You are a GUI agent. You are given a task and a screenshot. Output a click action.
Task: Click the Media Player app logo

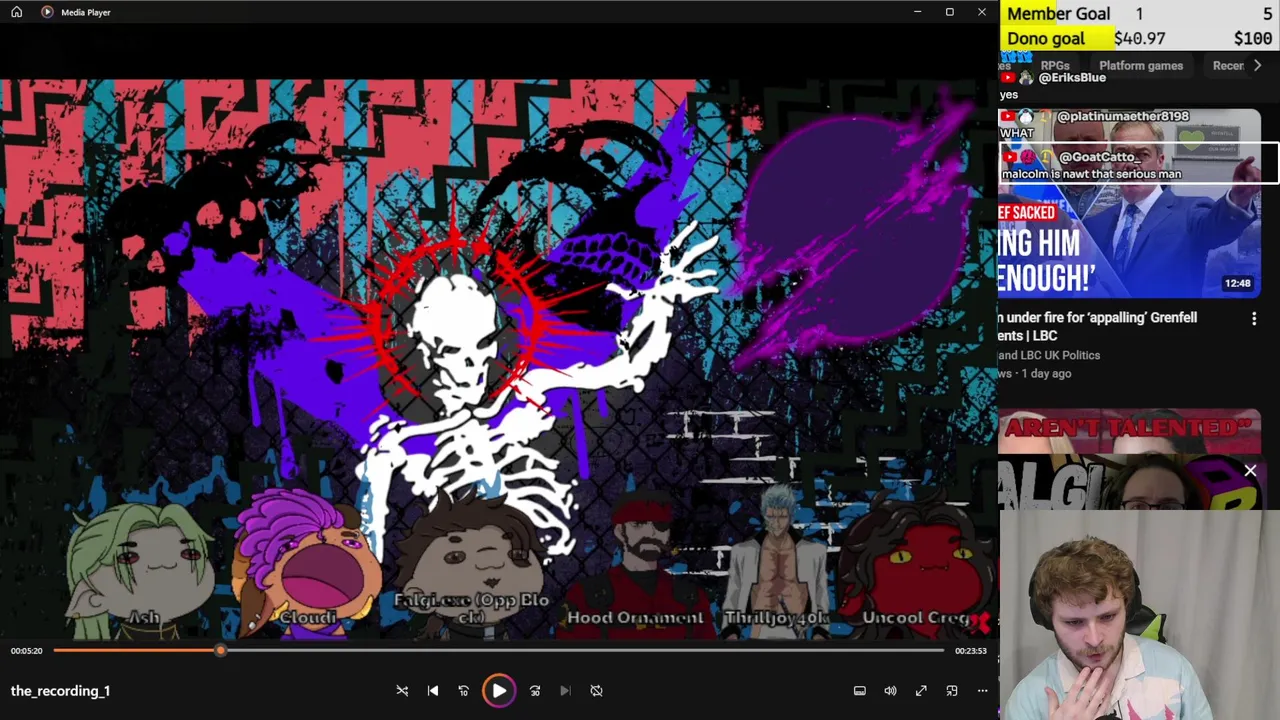point(47,12)
